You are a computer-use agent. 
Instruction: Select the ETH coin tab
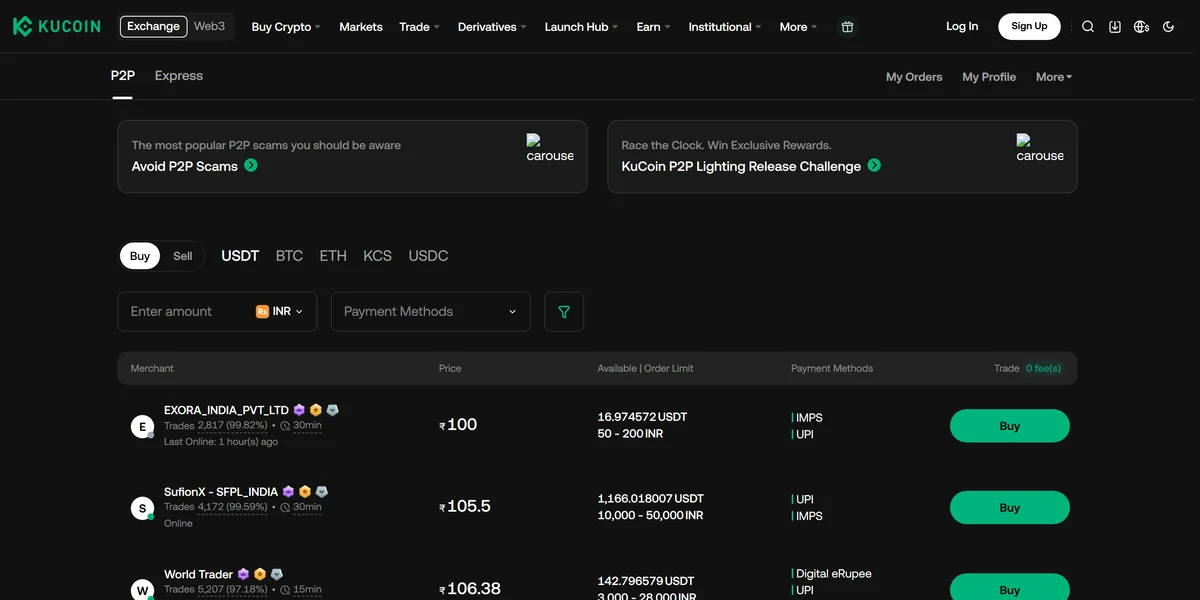333,256
